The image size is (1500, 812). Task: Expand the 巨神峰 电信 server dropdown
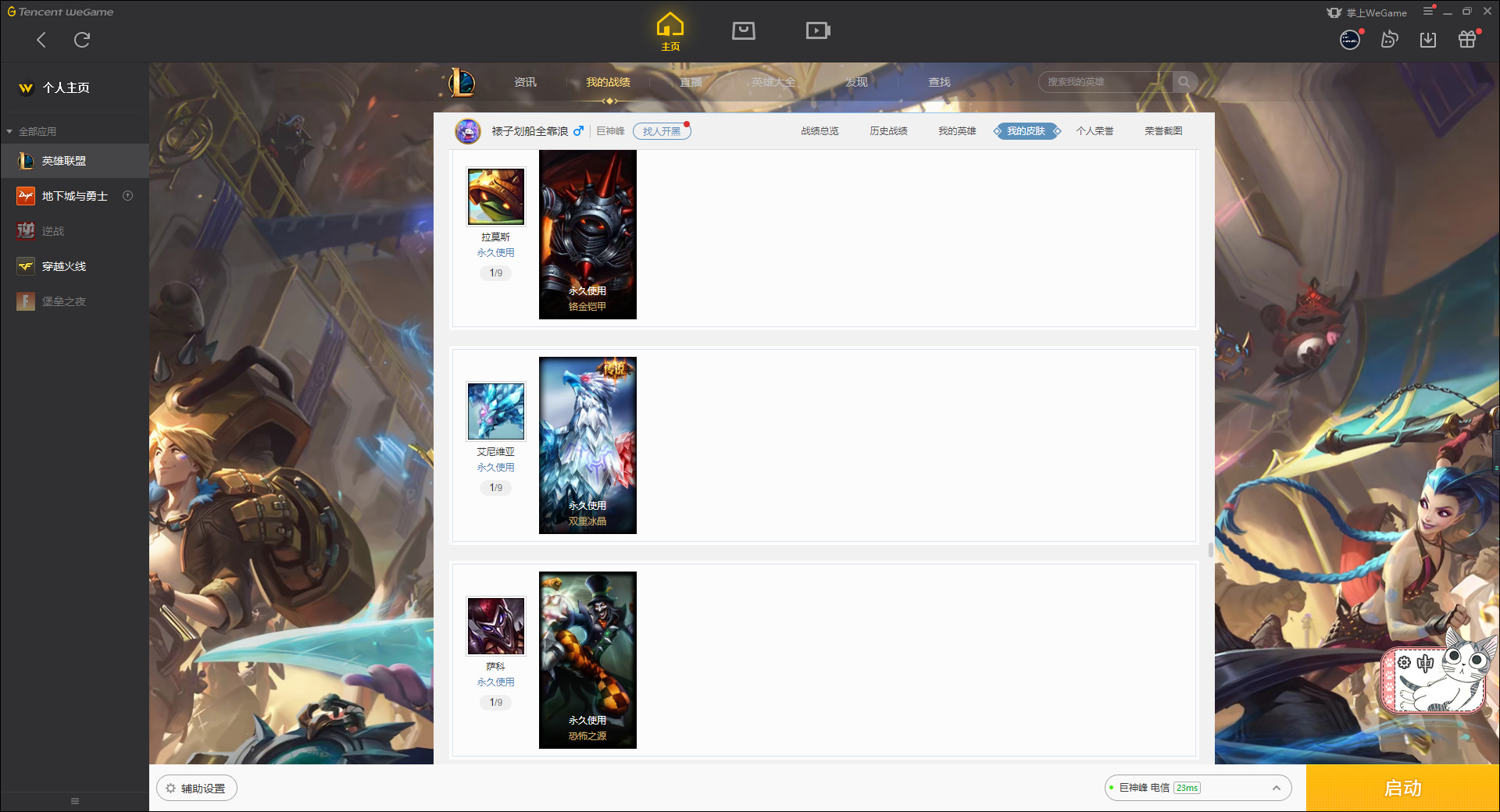(x=1198, y=788)
